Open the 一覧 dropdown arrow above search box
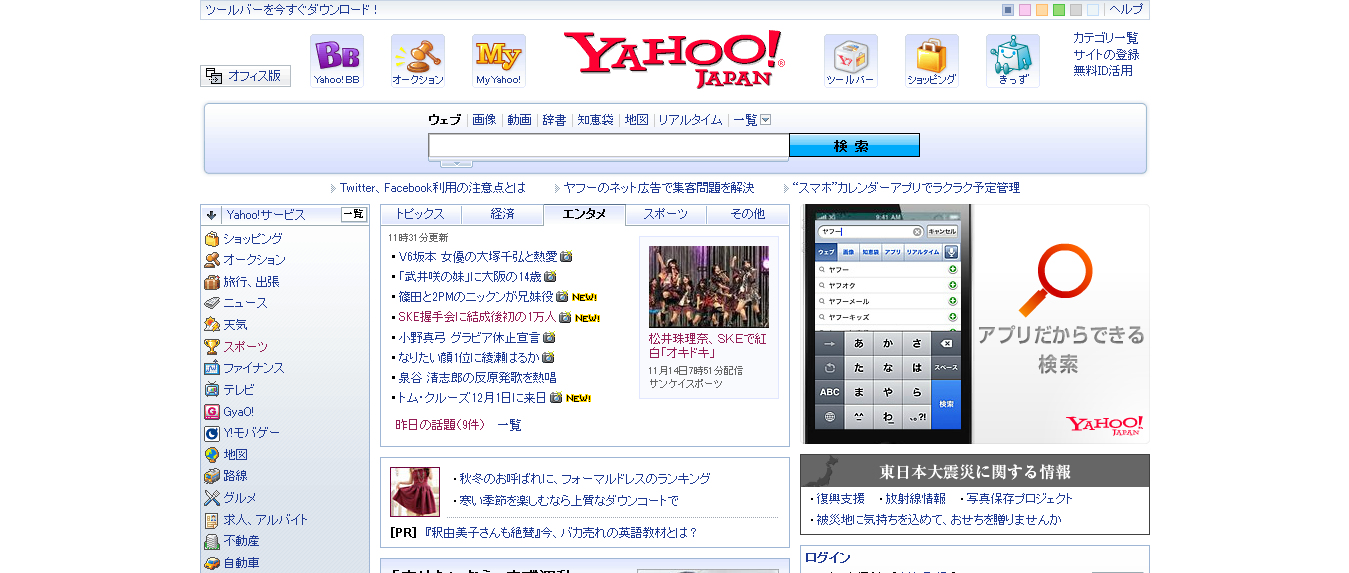The image size is (1349, 573). 766,120
